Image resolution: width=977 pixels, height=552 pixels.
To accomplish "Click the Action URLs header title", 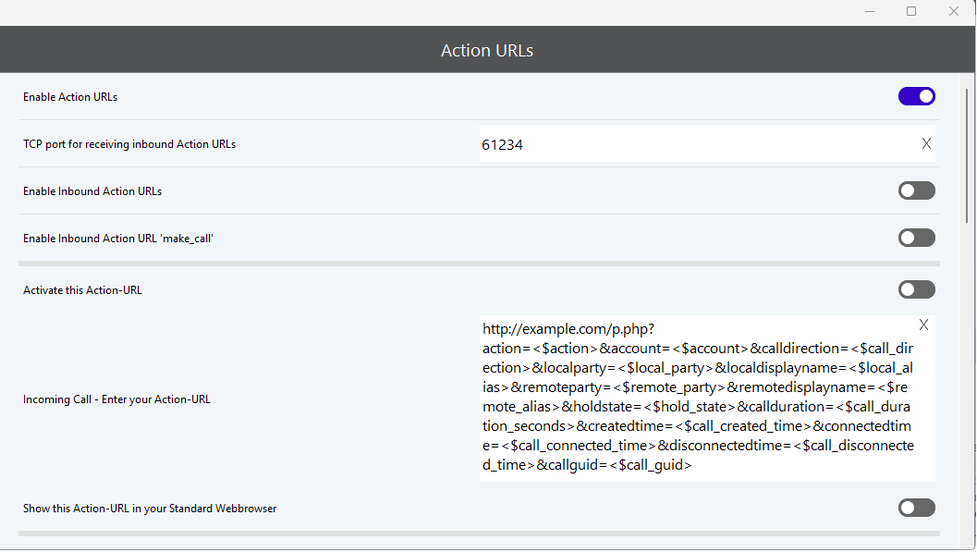I will point(487,50).
